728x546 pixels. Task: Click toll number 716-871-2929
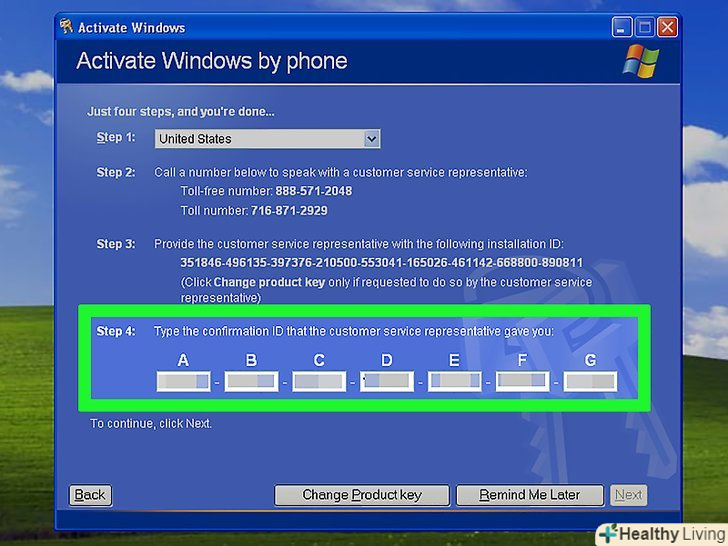point(289,210)
